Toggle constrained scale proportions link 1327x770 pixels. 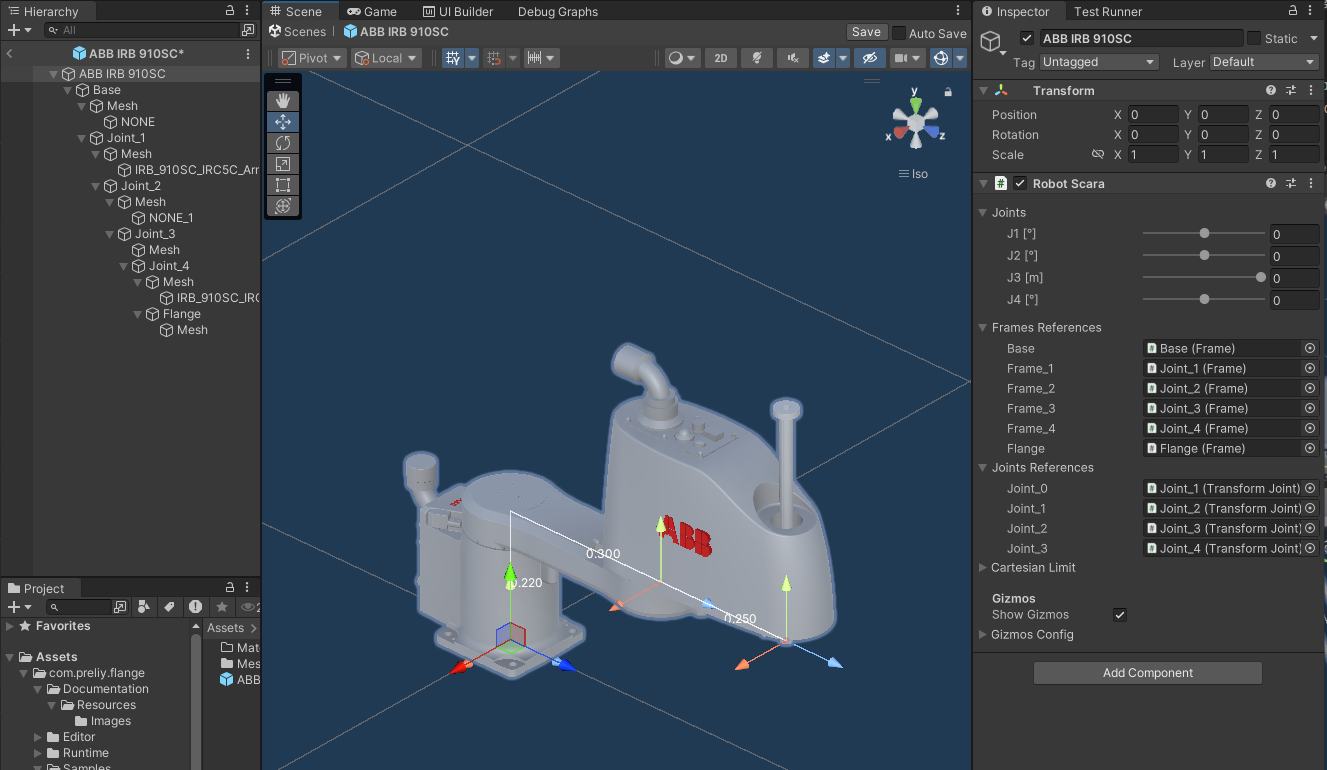(1098, 155)
